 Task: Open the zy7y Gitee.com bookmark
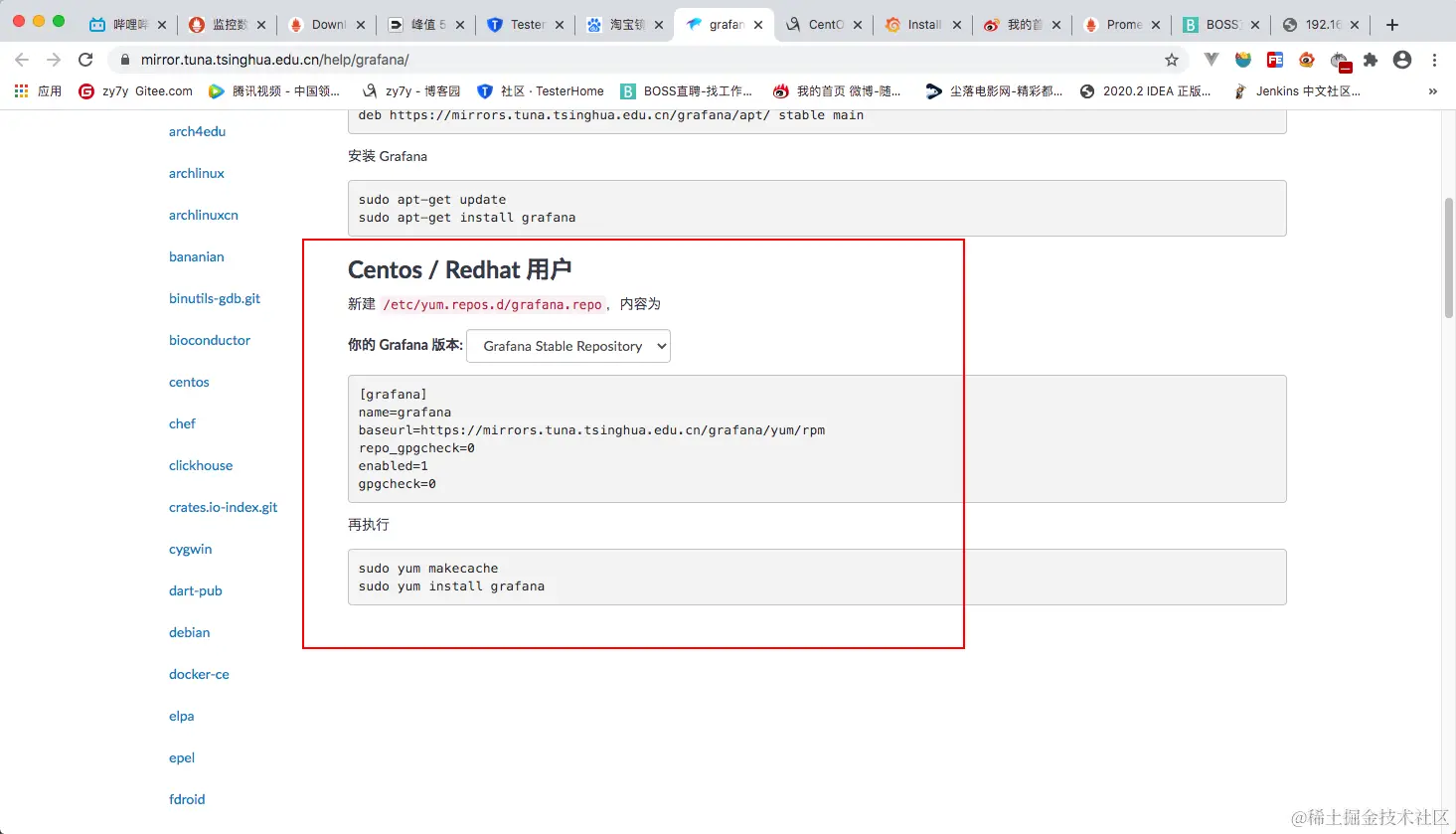click(136, 90)
